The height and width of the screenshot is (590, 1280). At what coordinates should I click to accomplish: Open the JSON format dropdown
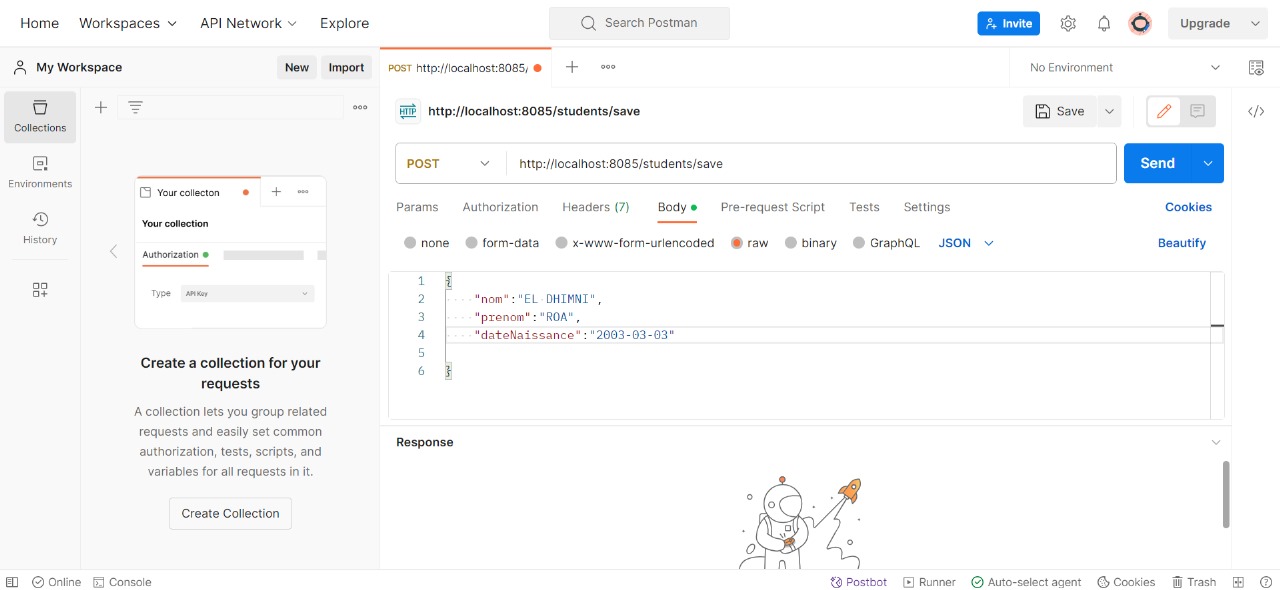(964, 242)
